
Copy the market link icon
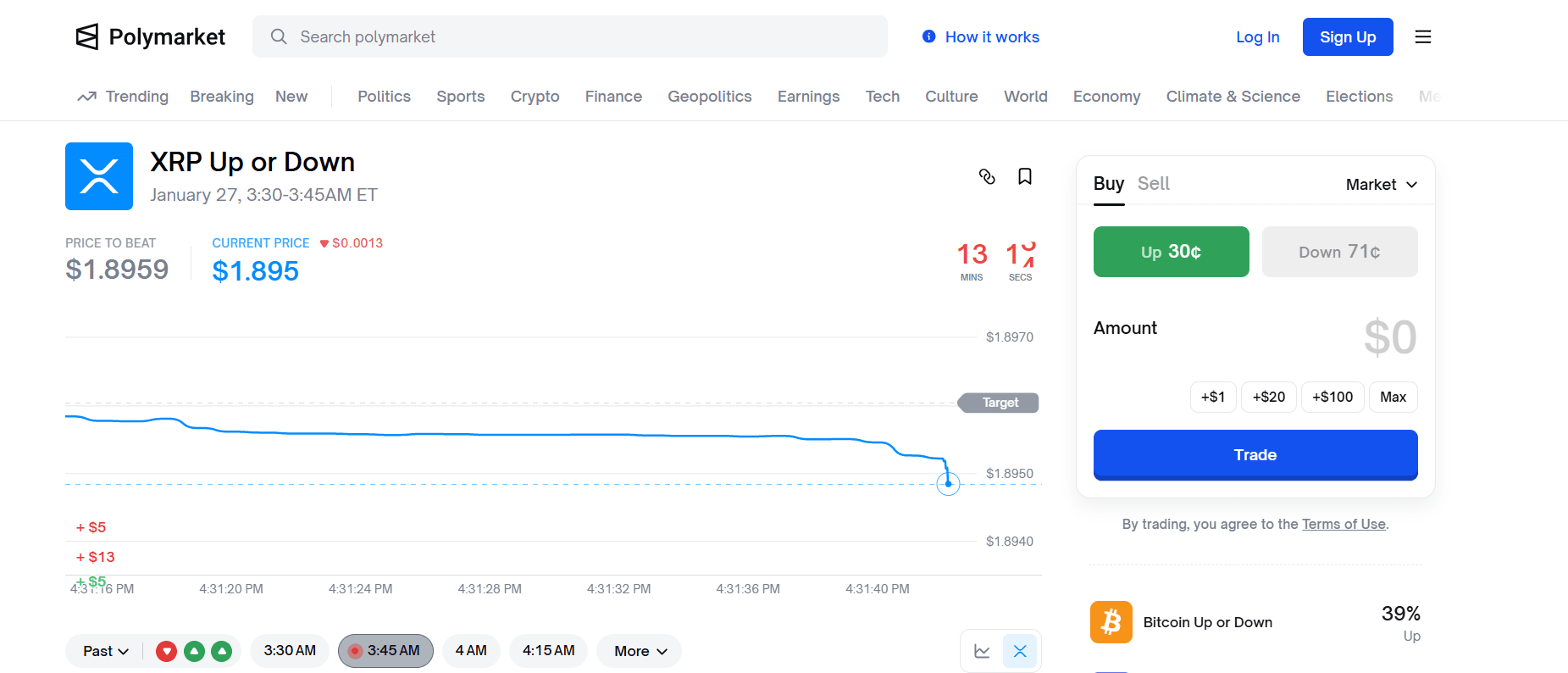click(x=987, y=176)
